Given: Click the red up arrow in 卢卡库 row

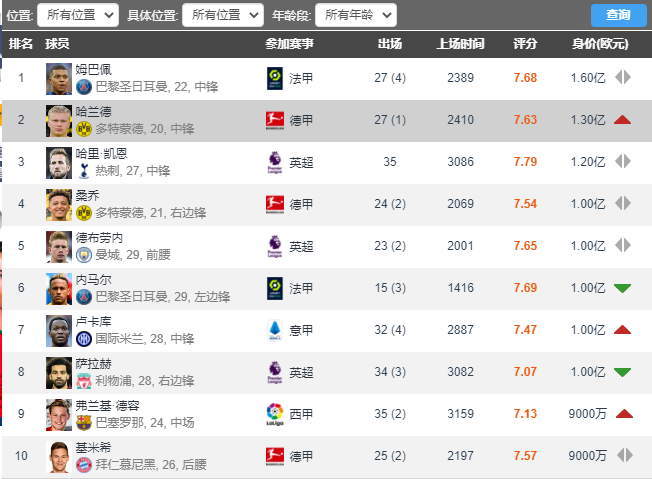Looking at the screenshot, I should click(622, 330).
